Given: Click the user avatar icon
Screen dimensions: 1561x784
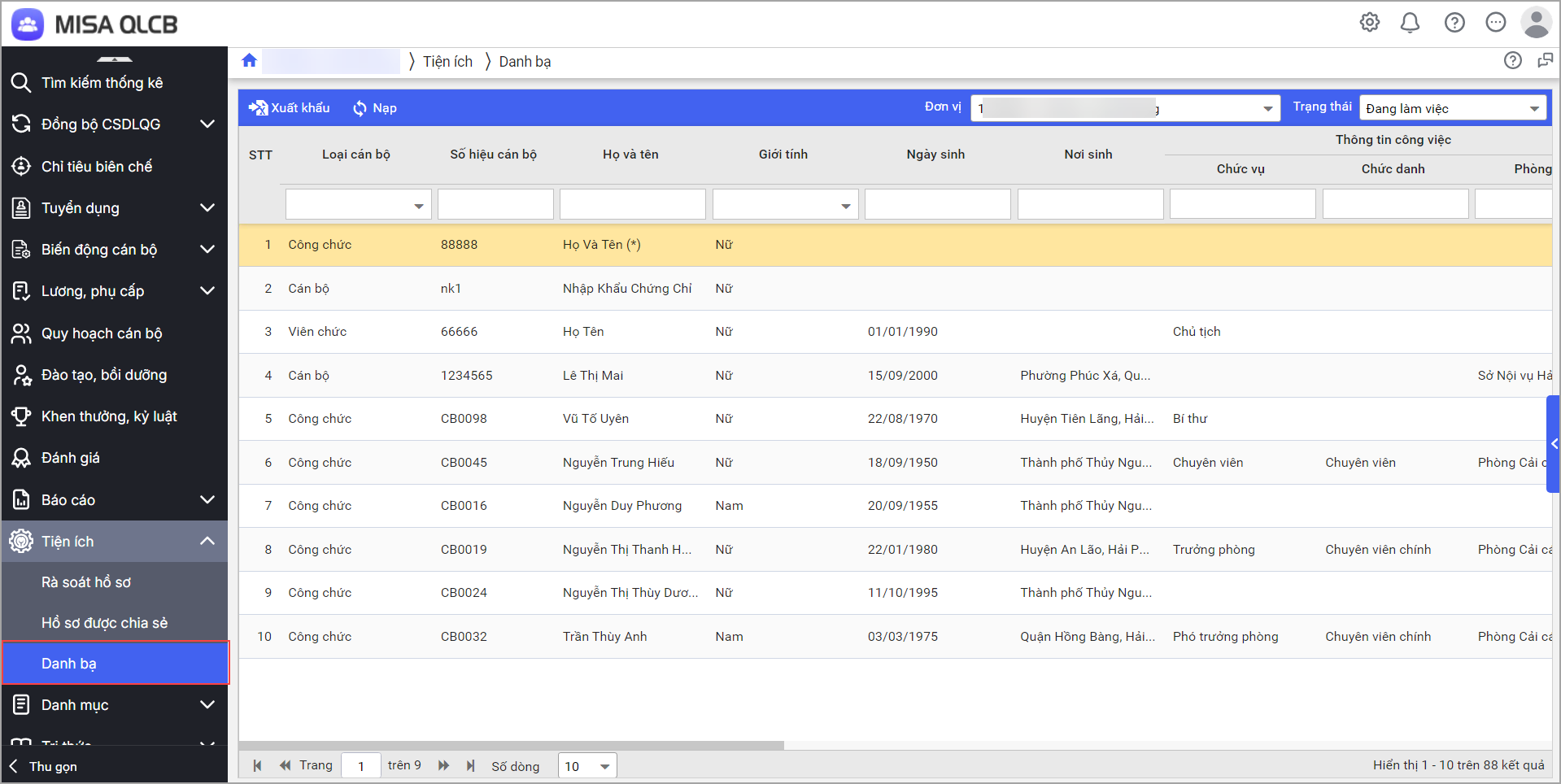Looking at the screenshot, I should click(x=1535, y=23).
